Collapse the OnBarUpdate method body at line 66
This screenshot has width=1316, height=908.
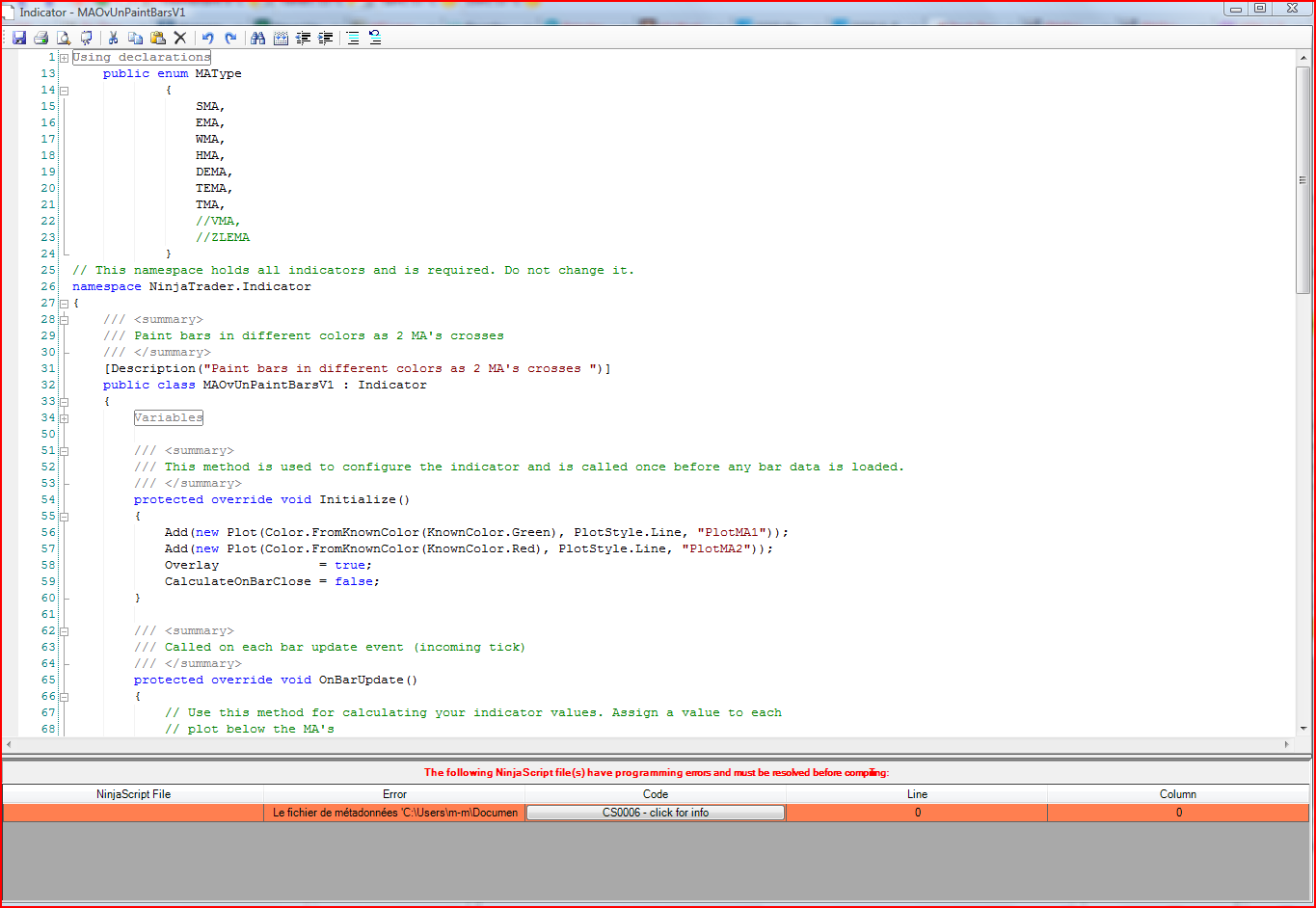click(65, 697)
